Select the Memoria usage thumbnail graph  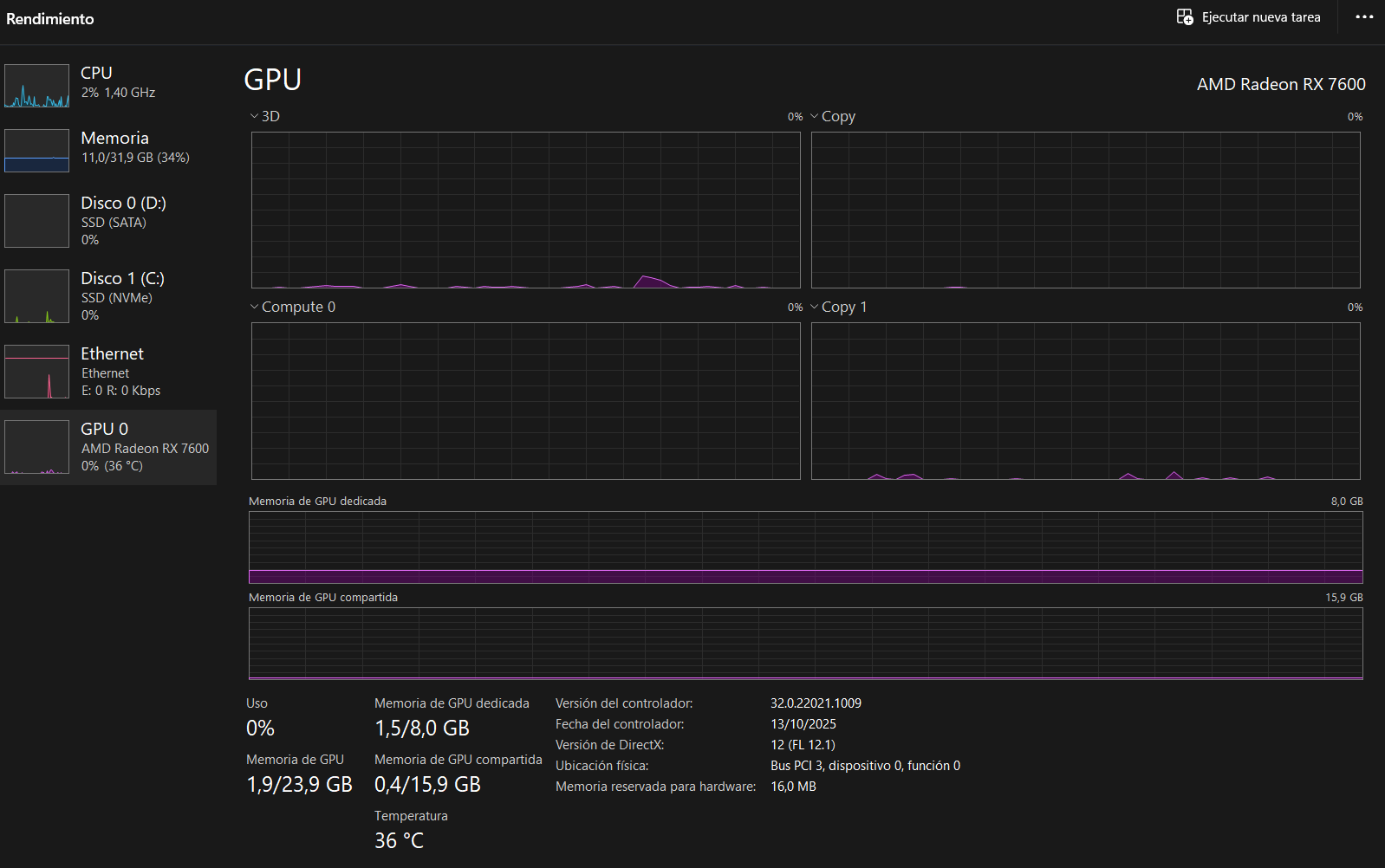36,151
